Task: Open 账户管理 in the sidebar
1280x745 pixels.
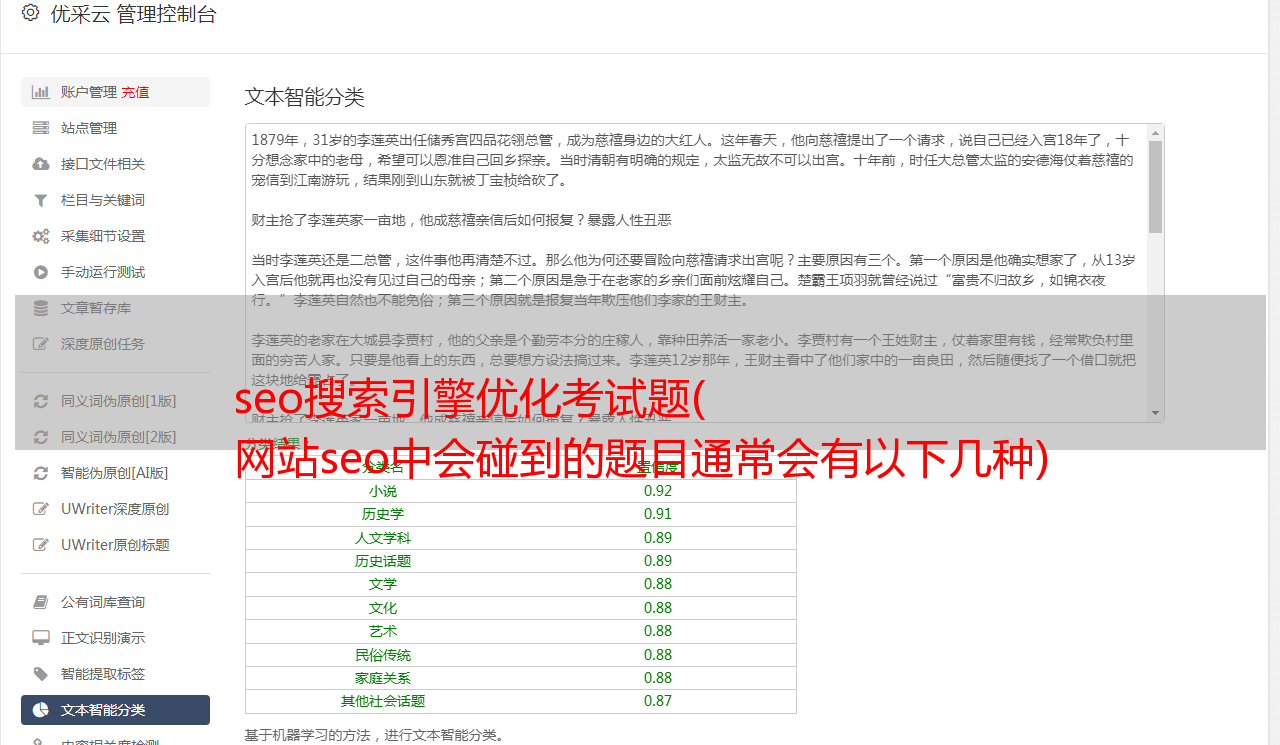Action: (x=115, y=92)
